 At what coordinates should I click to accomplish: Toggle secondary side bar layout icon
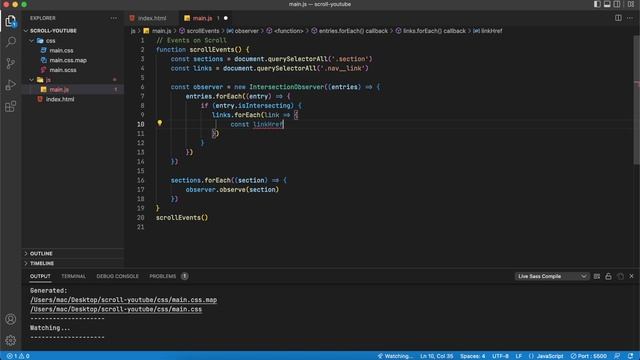[617, 4]
